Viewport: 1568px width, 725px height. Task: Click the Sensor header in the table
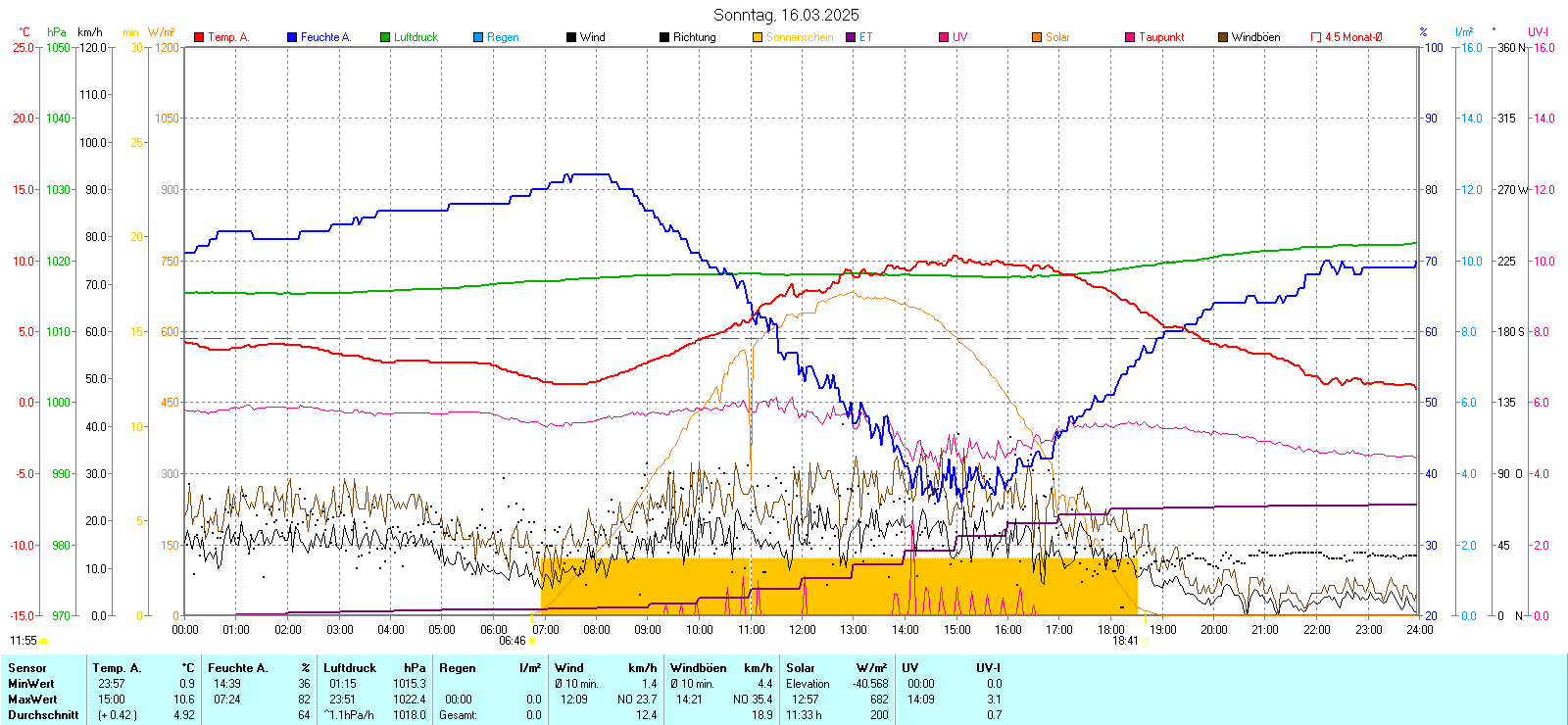(27, 668)
